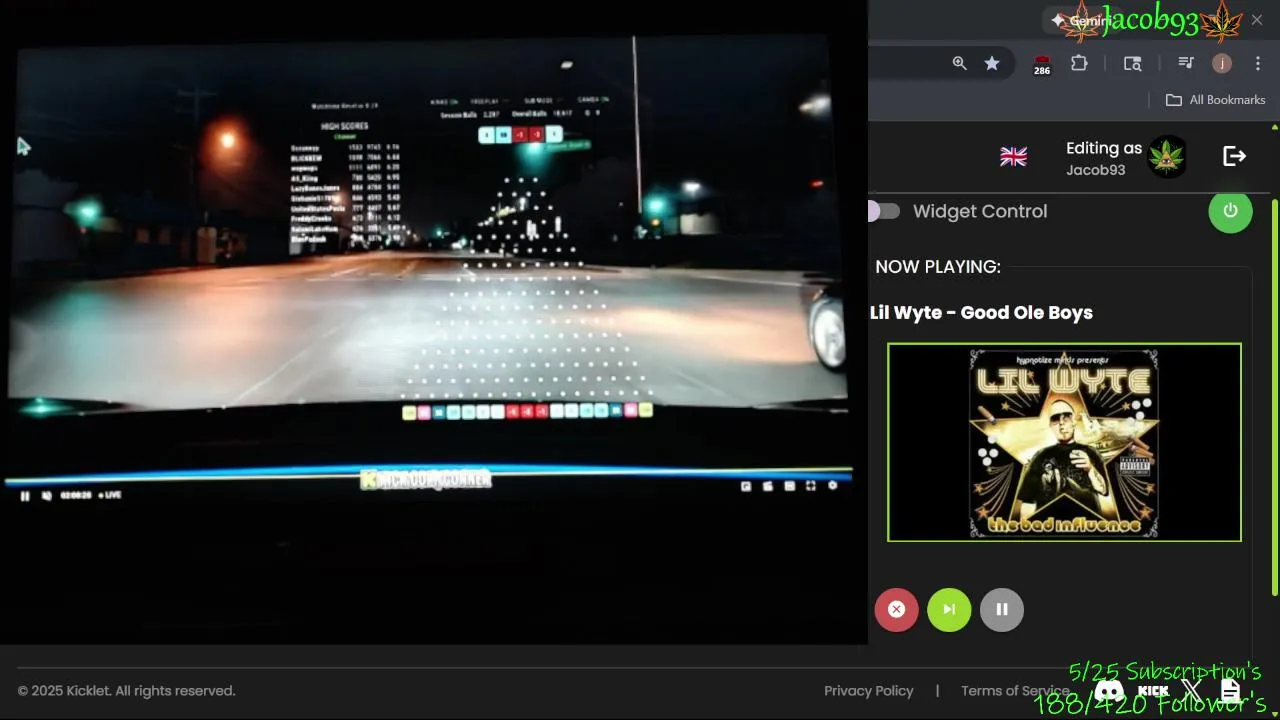The image size is (1280, 720).
Task: Open the Chrome three-dot menu
Action: (x=1258, y=63)
